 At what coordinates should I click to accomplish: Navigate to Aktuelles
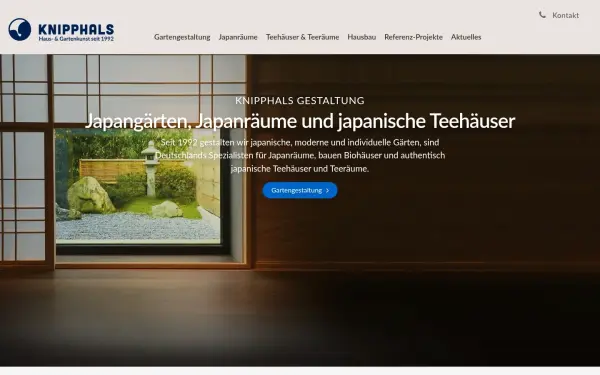[466, 37]
